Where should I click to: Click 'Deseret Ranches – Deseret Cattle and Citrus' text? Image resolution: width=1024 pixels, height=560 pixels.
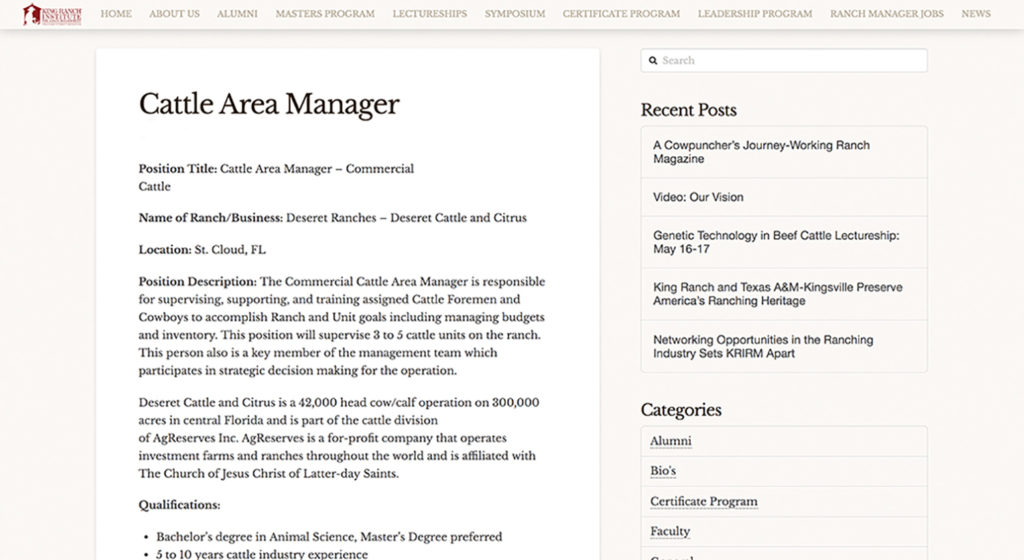click(406, 218)
